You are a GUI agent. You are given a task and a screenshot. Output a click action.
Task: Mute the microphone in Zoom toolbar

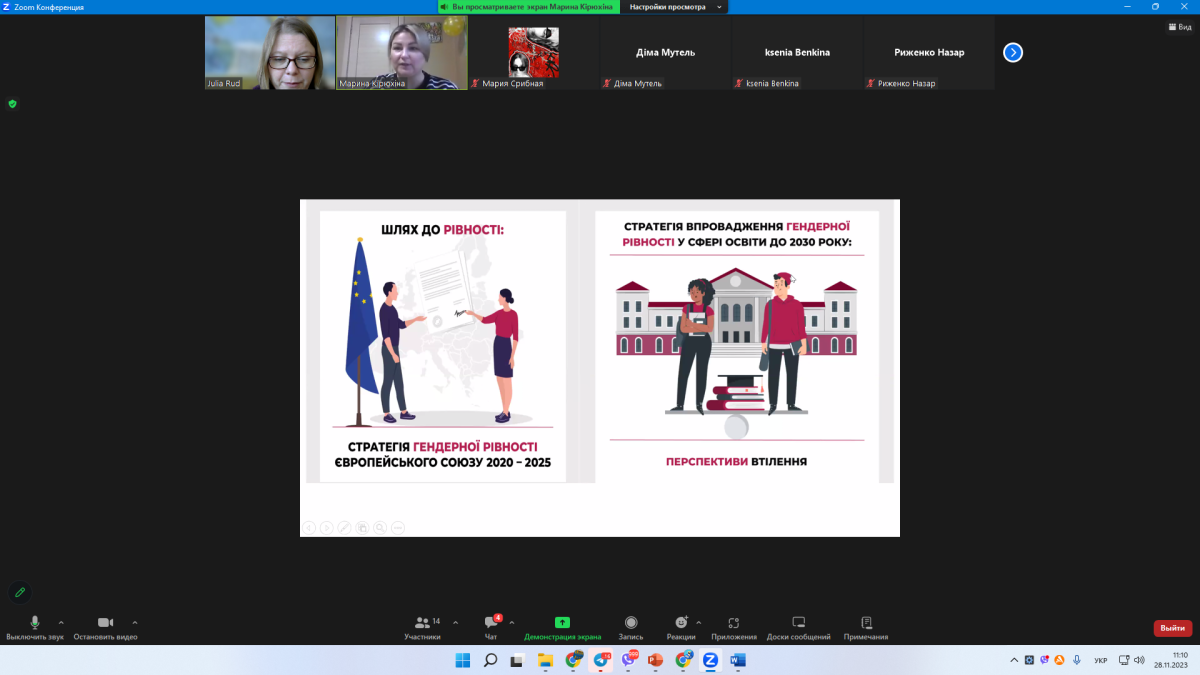(35, 623)
